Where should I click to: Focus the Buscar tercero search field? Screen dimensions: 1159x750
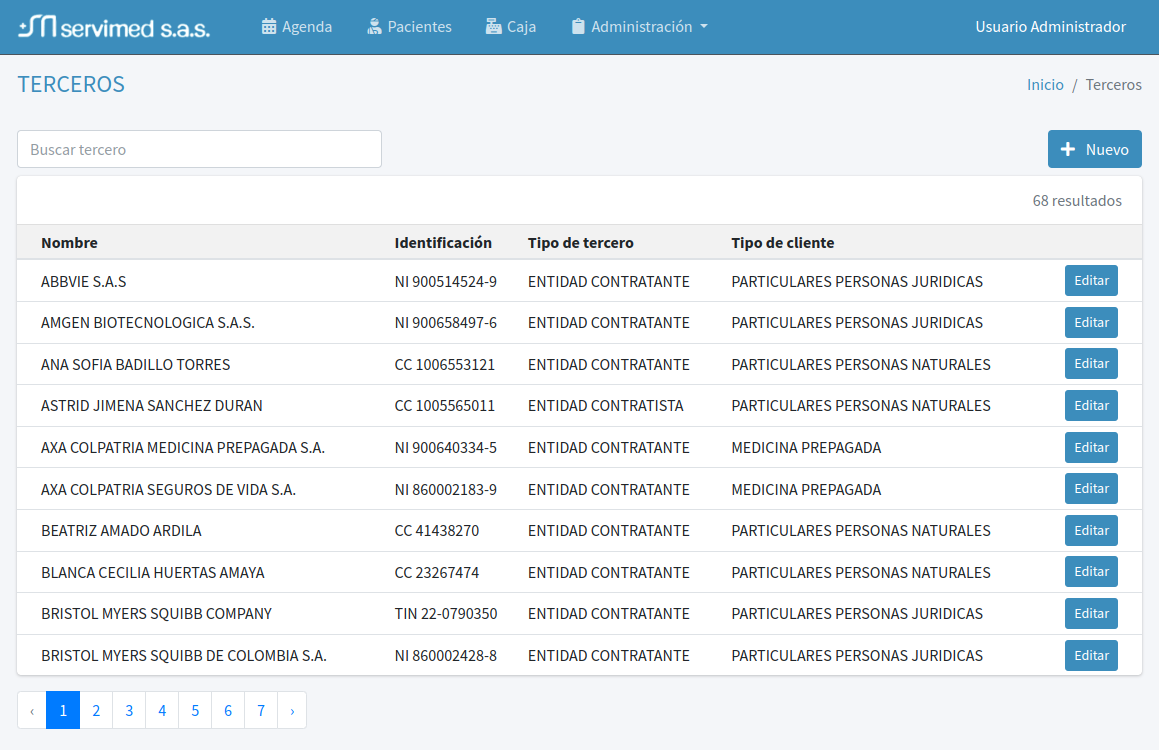point(199,149)
